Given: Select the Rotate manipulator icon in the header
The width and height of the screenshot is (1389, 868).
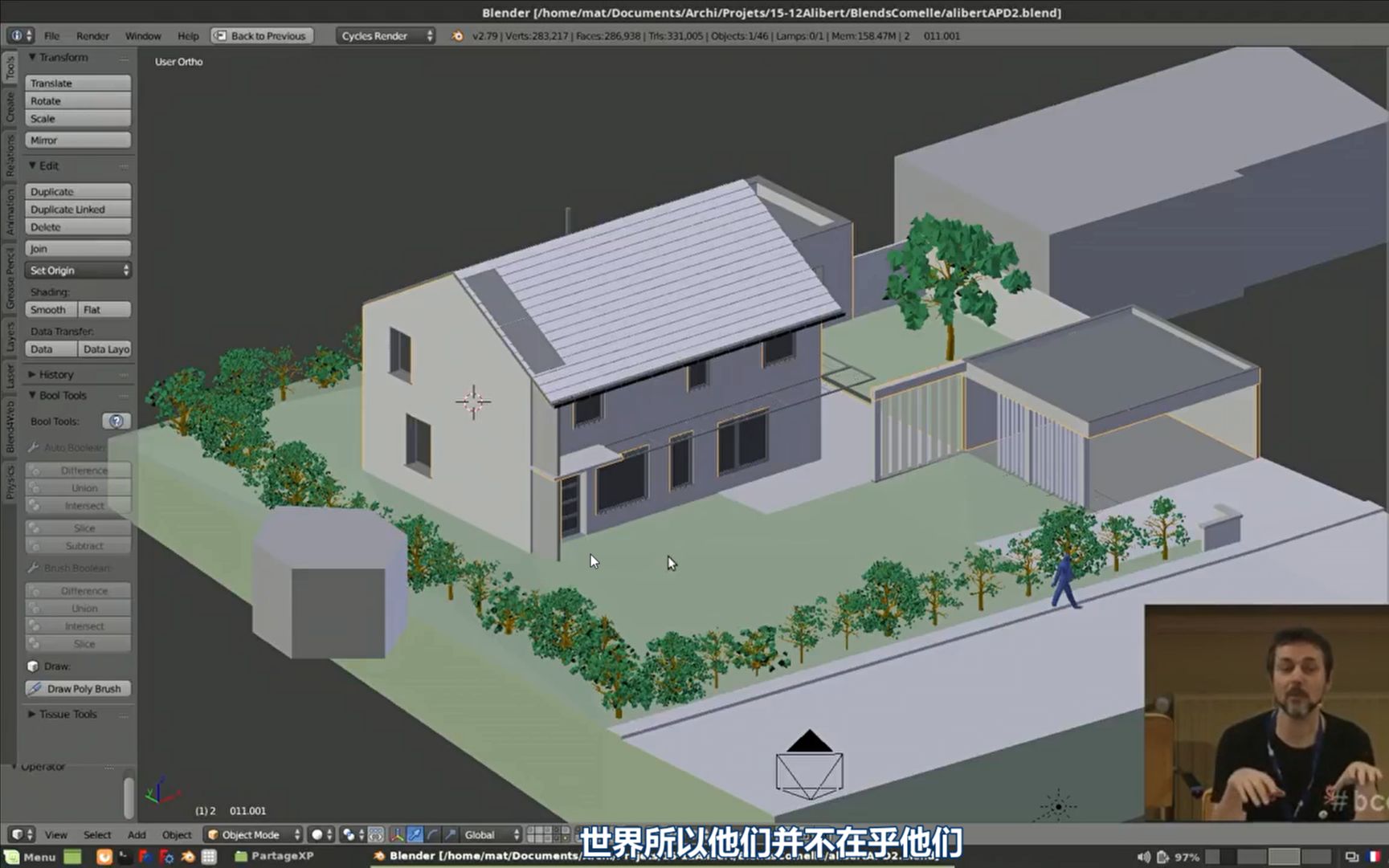Looking at the screenshot, I should (434, 835).
